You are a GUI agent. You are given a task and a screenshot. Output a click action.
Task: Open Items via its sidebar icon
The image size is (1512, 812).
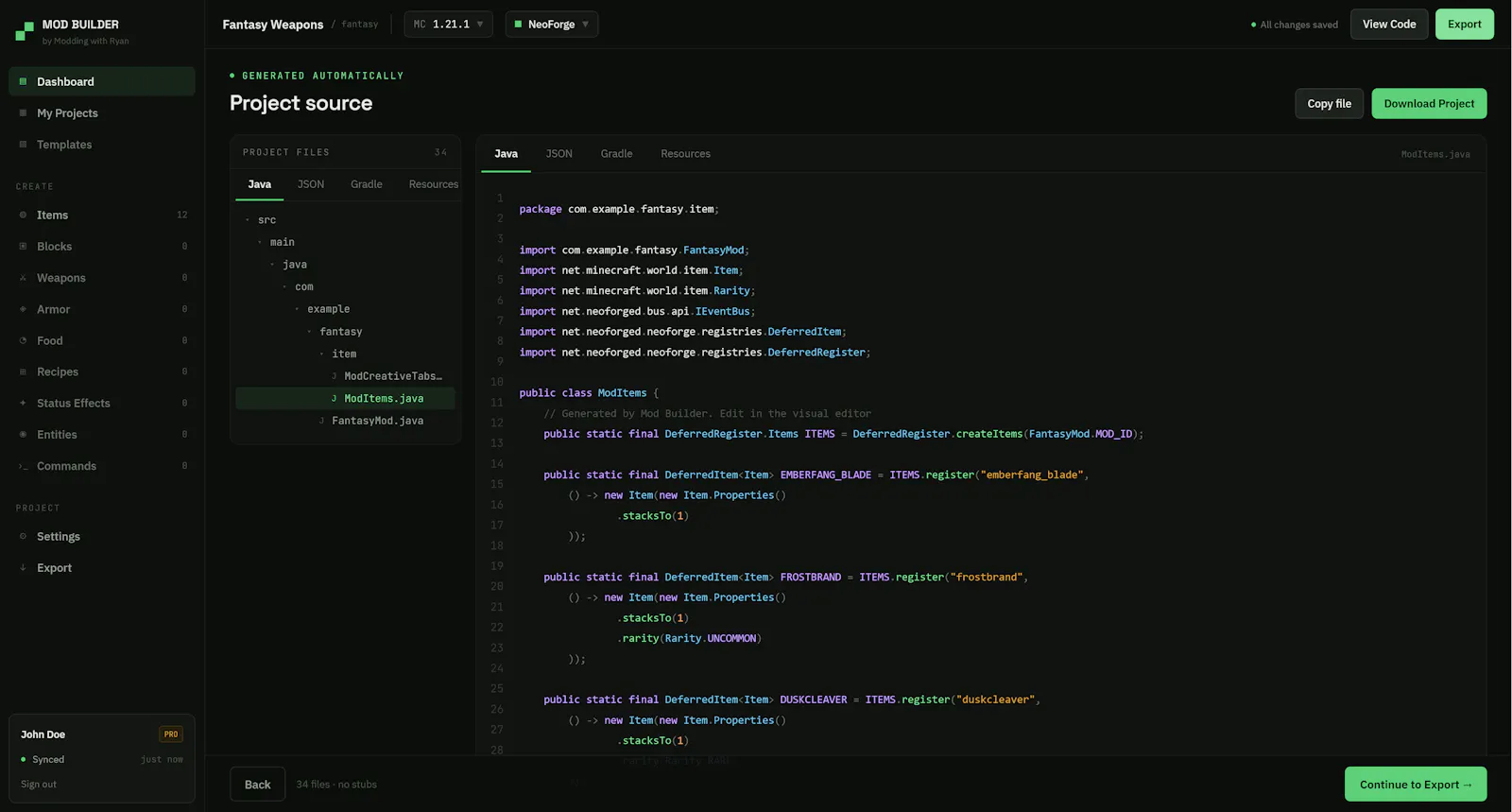pos(23,215)
